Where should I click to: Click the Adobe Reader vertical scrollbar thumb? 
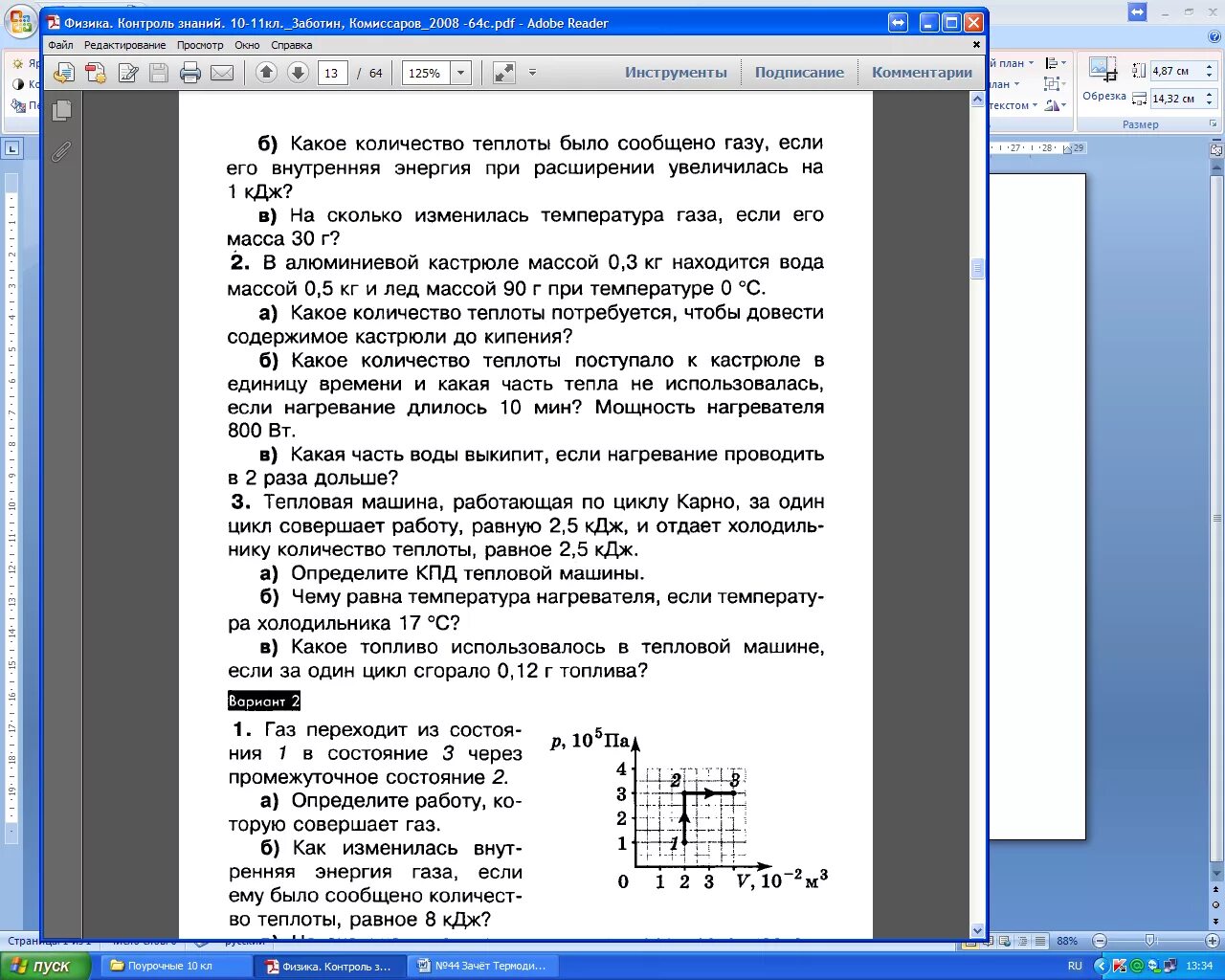point(977,269)
